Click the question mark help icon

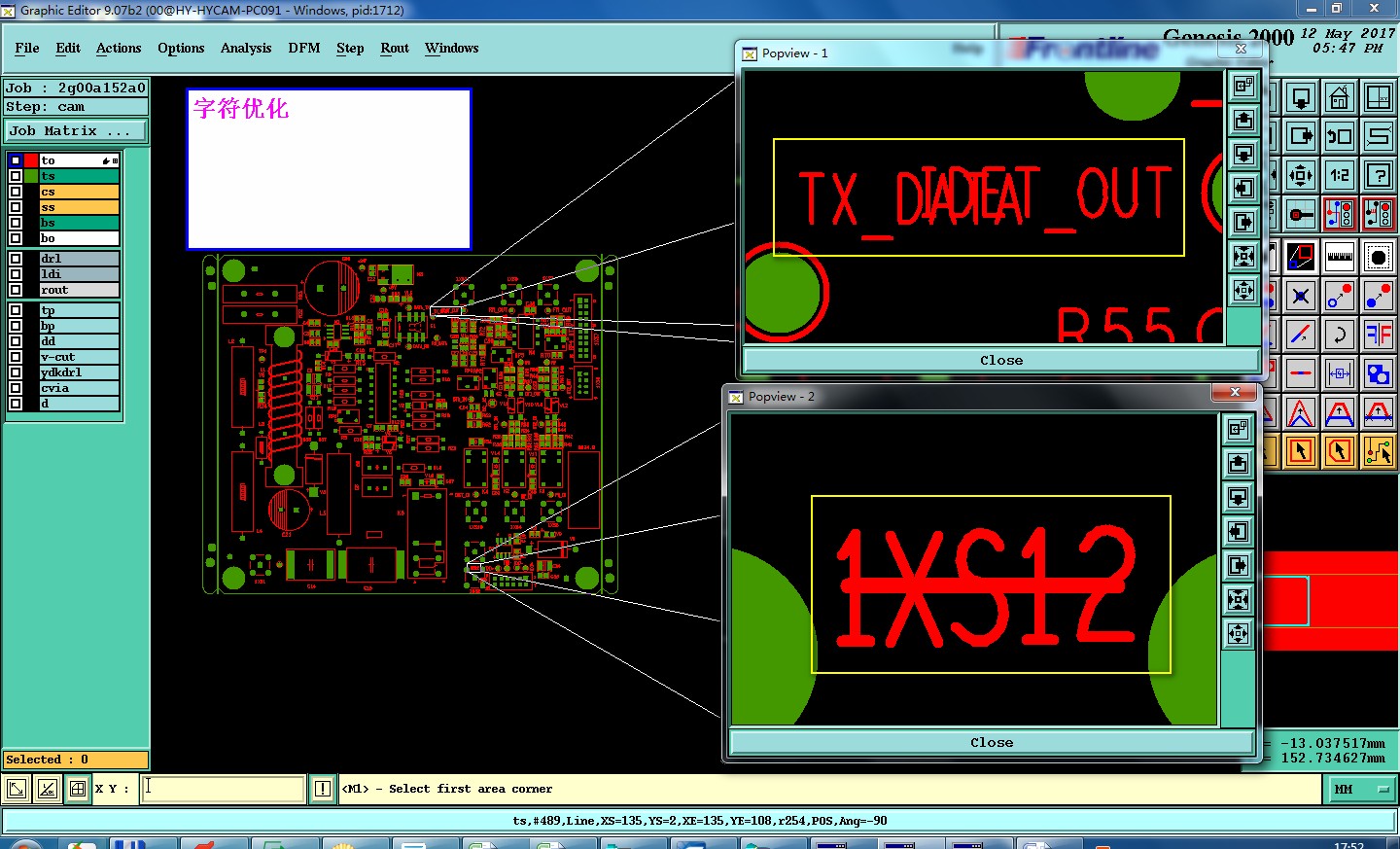click(x=1379, y=175)
